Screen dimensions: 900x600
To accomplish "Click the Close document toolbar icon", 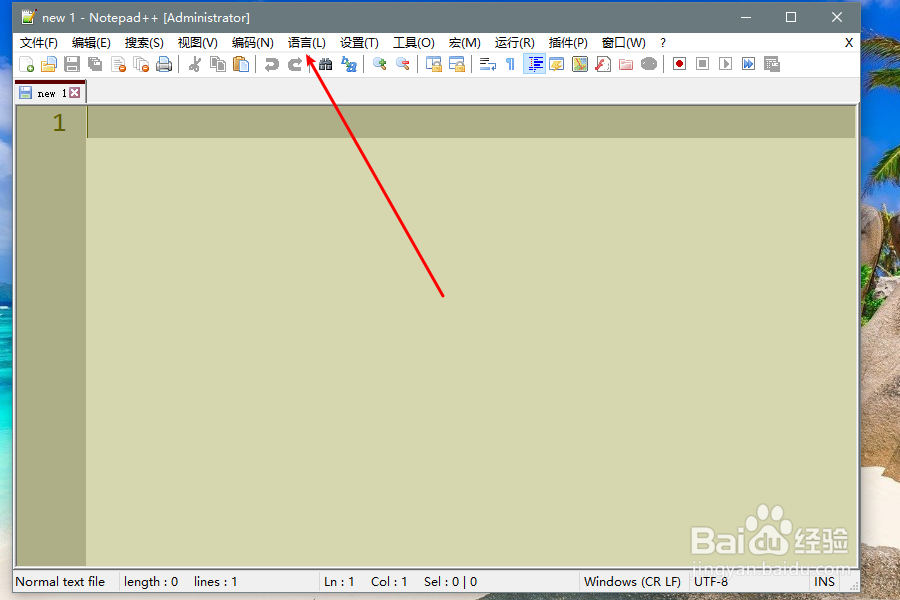I will 118,64.
